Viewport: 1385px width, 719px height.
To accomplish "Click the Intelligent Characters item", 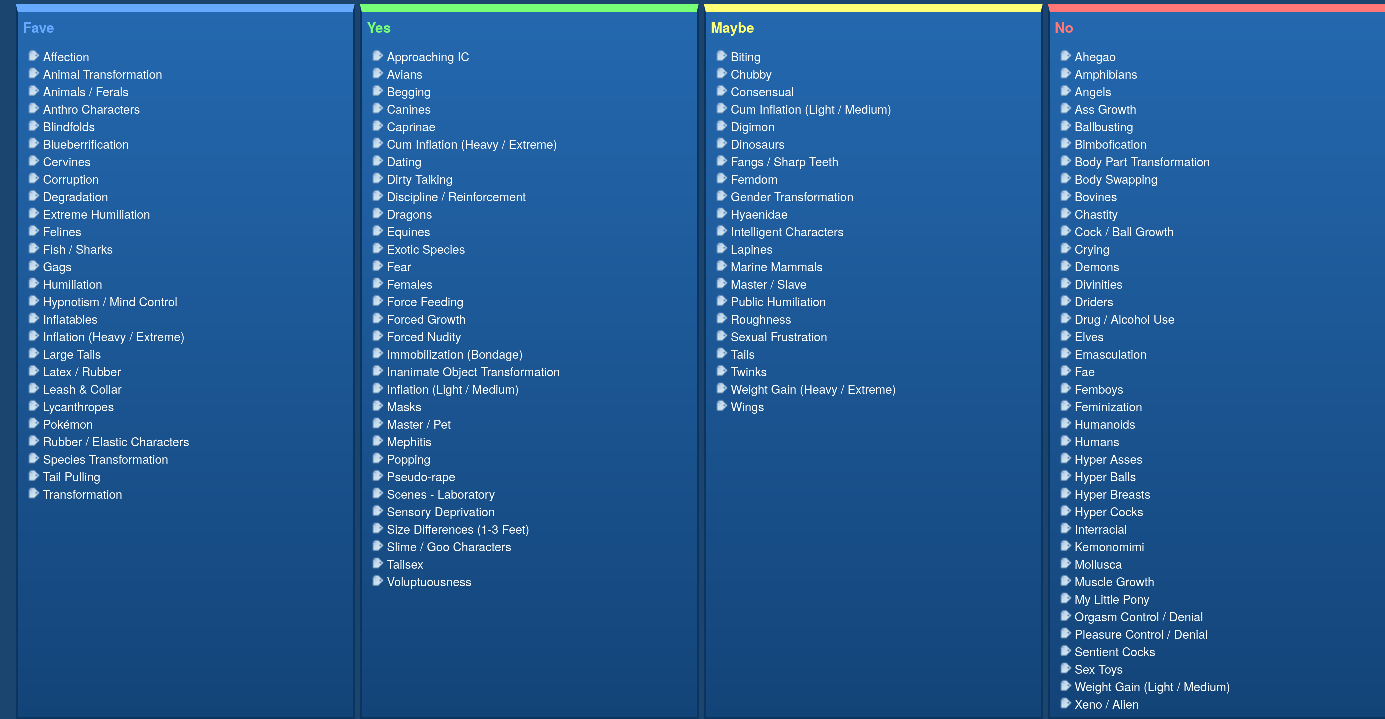I will point(787,232).
